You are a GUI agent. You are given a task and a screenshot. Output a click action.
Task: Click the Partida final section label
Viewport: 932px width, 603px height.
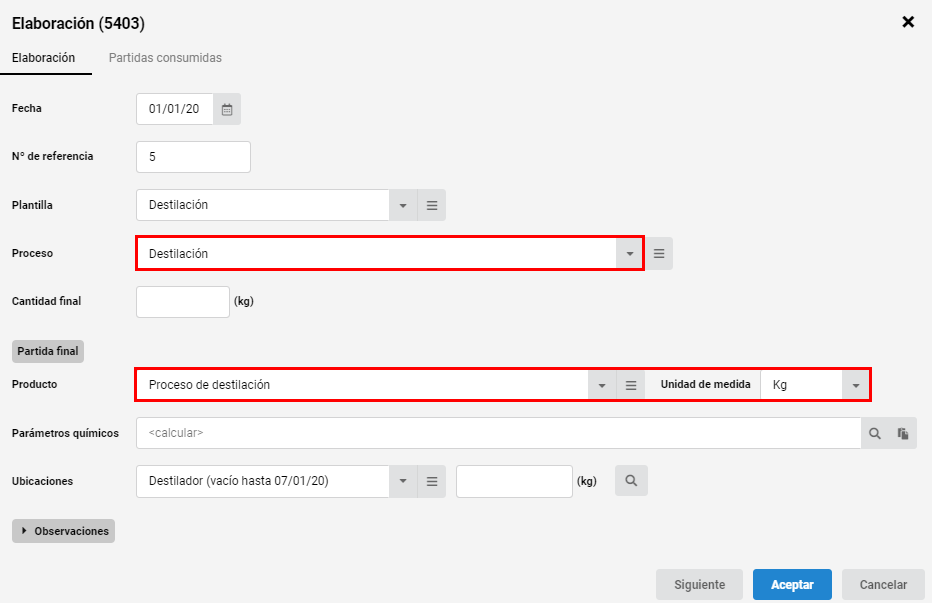(x=48, y=351)
